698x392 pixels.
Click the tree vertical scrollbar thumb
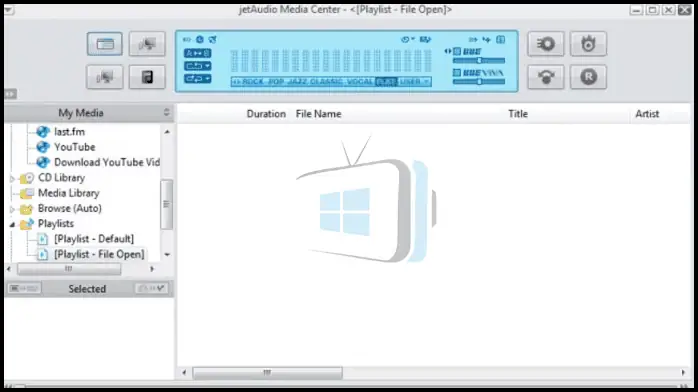click(166, 204)
